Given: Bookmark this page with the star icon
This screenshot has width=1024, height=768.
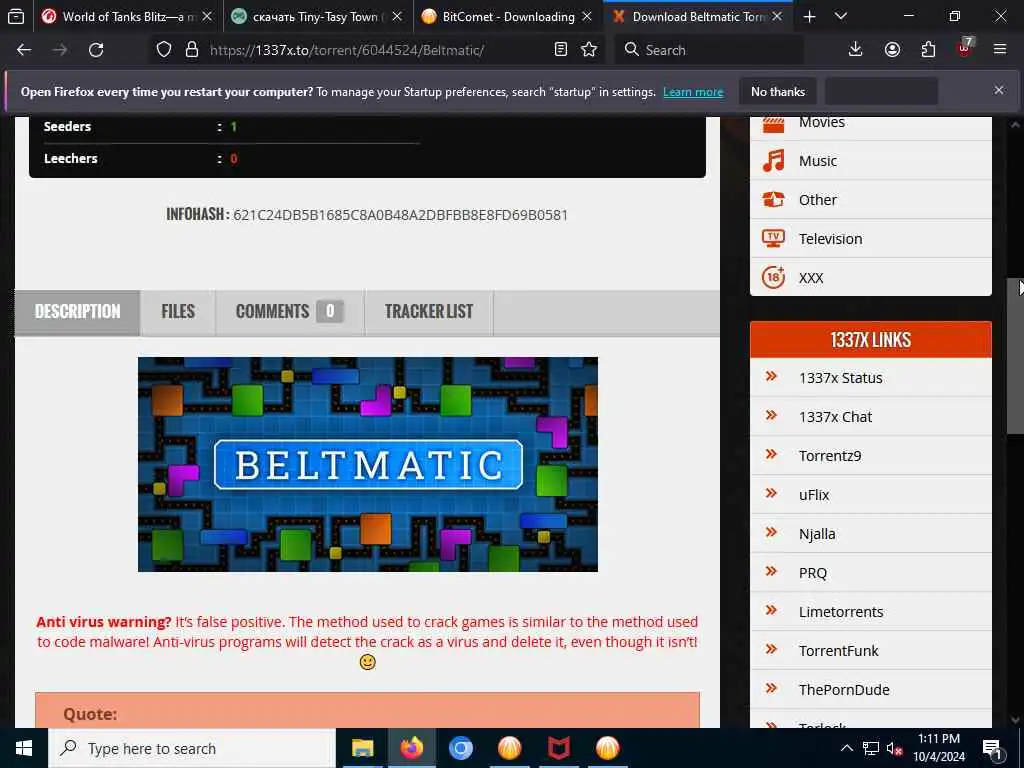Looking at the screenshot, I should [589, 50].
